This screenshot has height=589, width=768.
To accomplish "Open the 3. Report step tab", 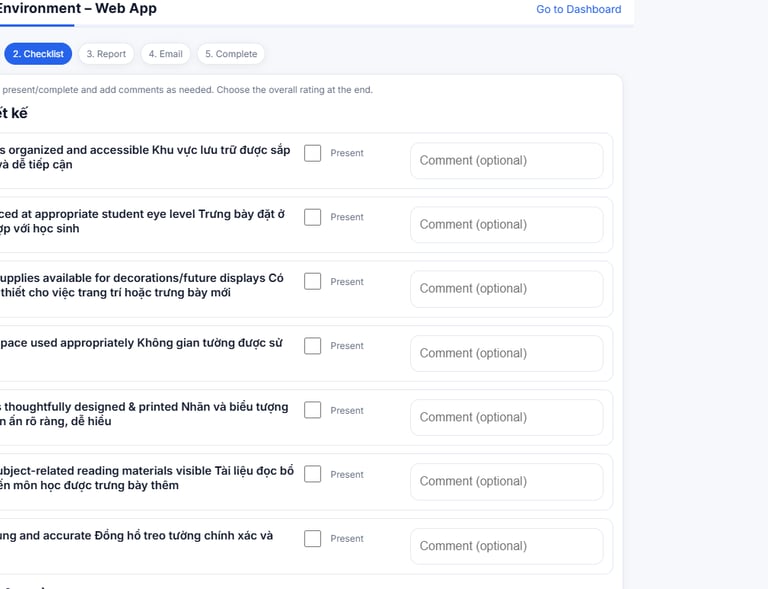I will tap(106, 54).
